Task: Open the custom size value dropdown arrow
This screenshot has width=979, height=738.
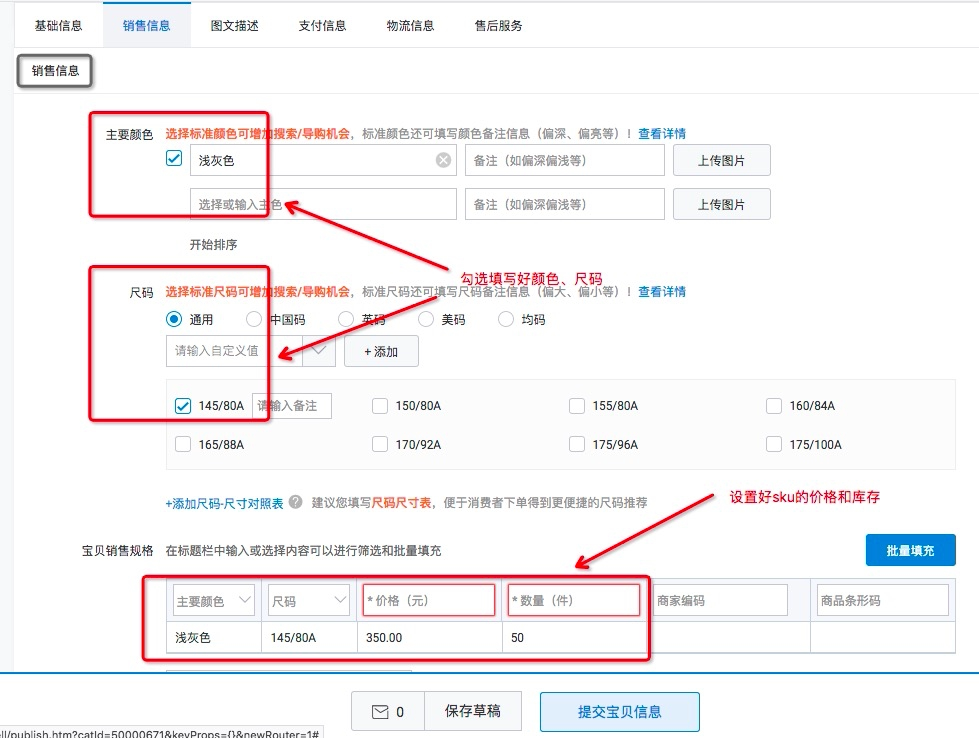Action: (x=319, y=351)
